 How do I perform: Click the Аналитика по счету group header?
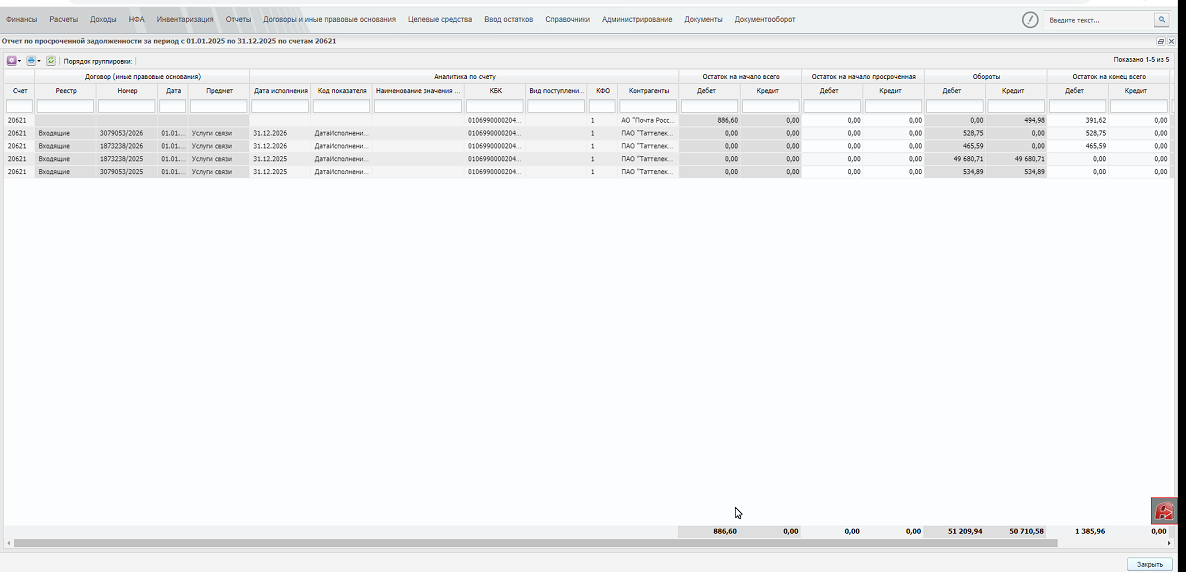click(x=464, y=76)
